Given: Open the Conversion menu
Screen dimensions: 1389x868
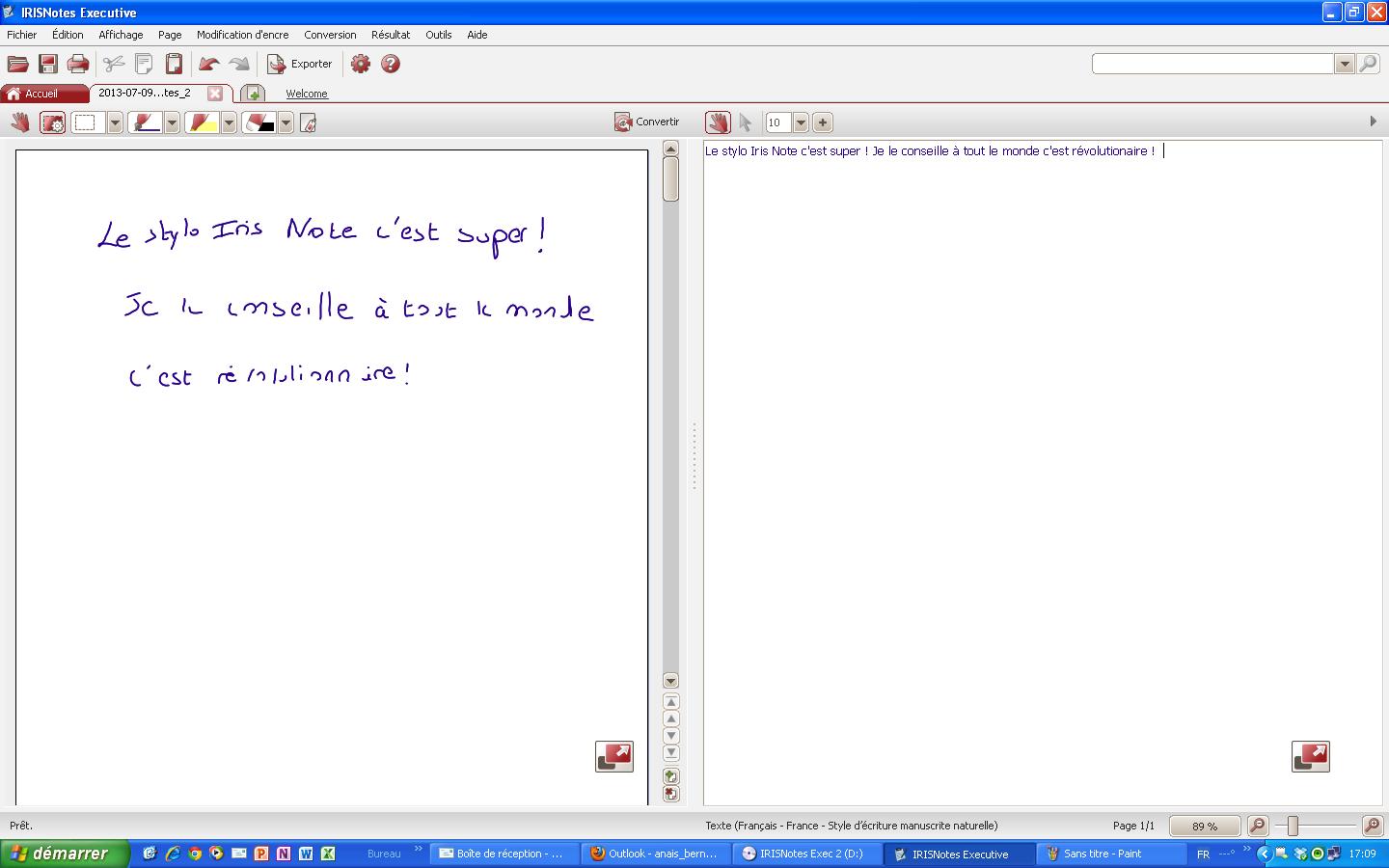Looking at the screenshot, I should pos(330,35).
